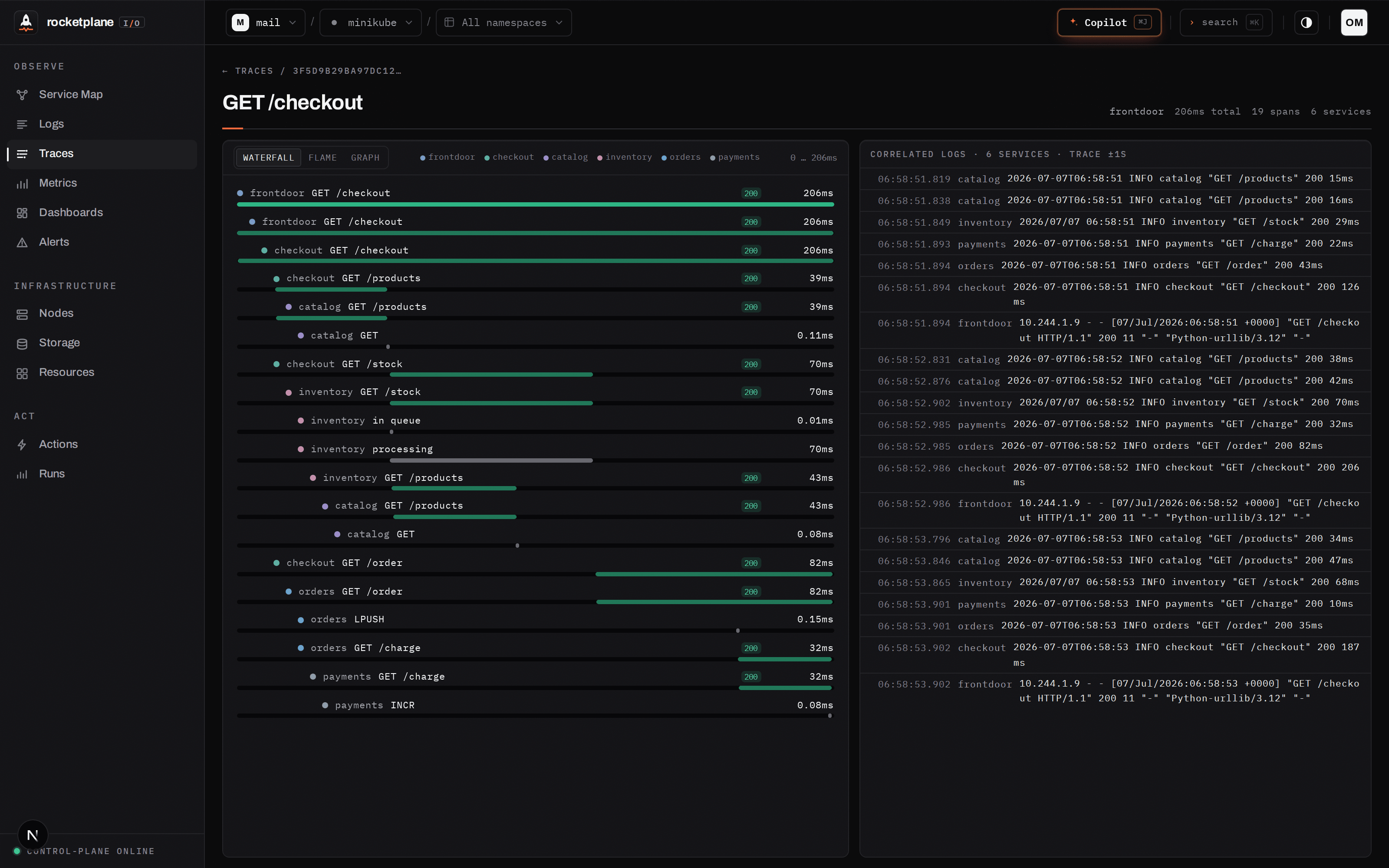The image size is (1389, 868).
Task: Click the 200 status badge on payments GET /charge
Action: pyautogui.click(x=751, y=677)
